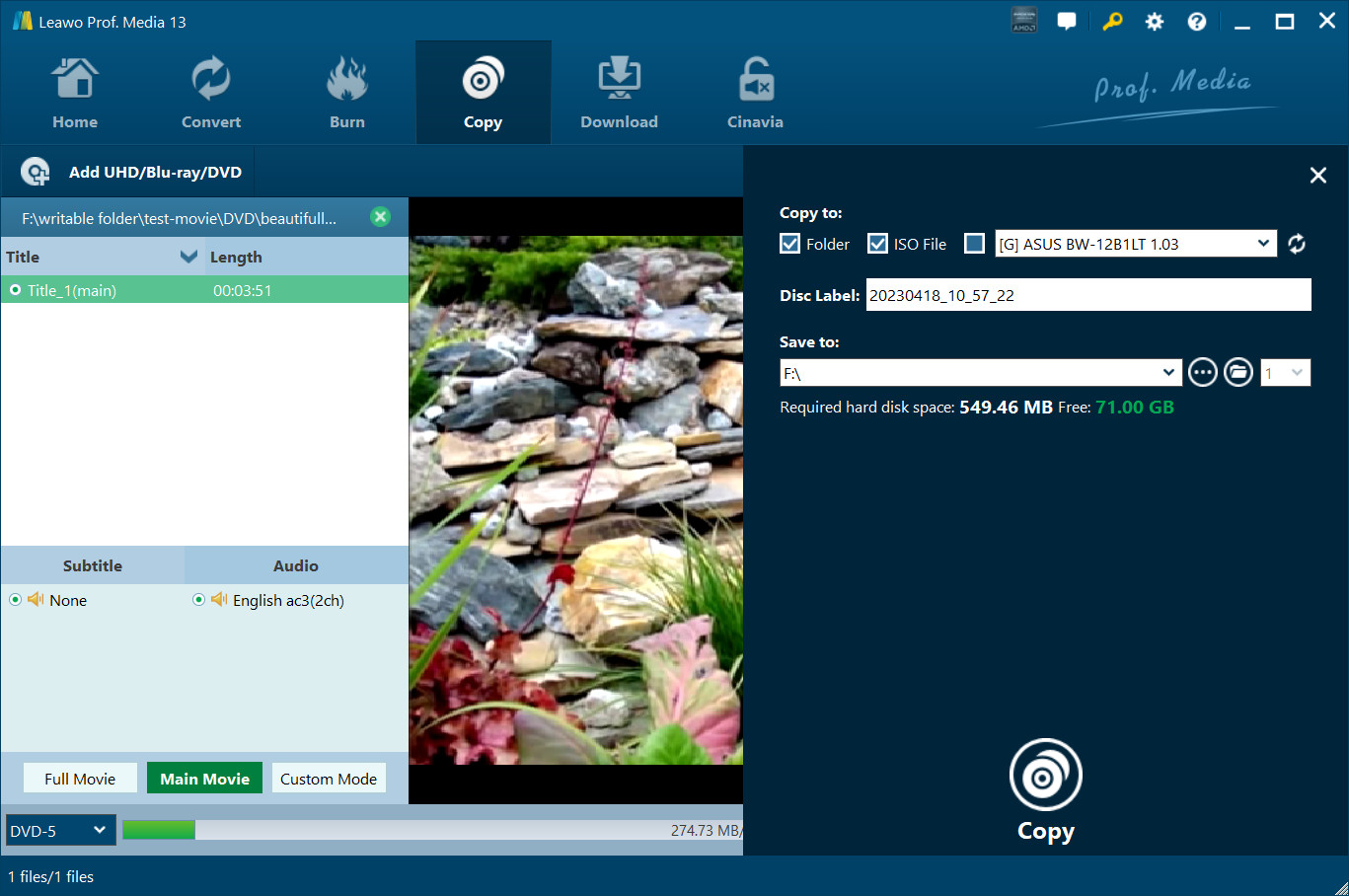The width and height of the screenshot is (1349, 896).
Task: Select the None subtitle radio button
Action: 15,600
